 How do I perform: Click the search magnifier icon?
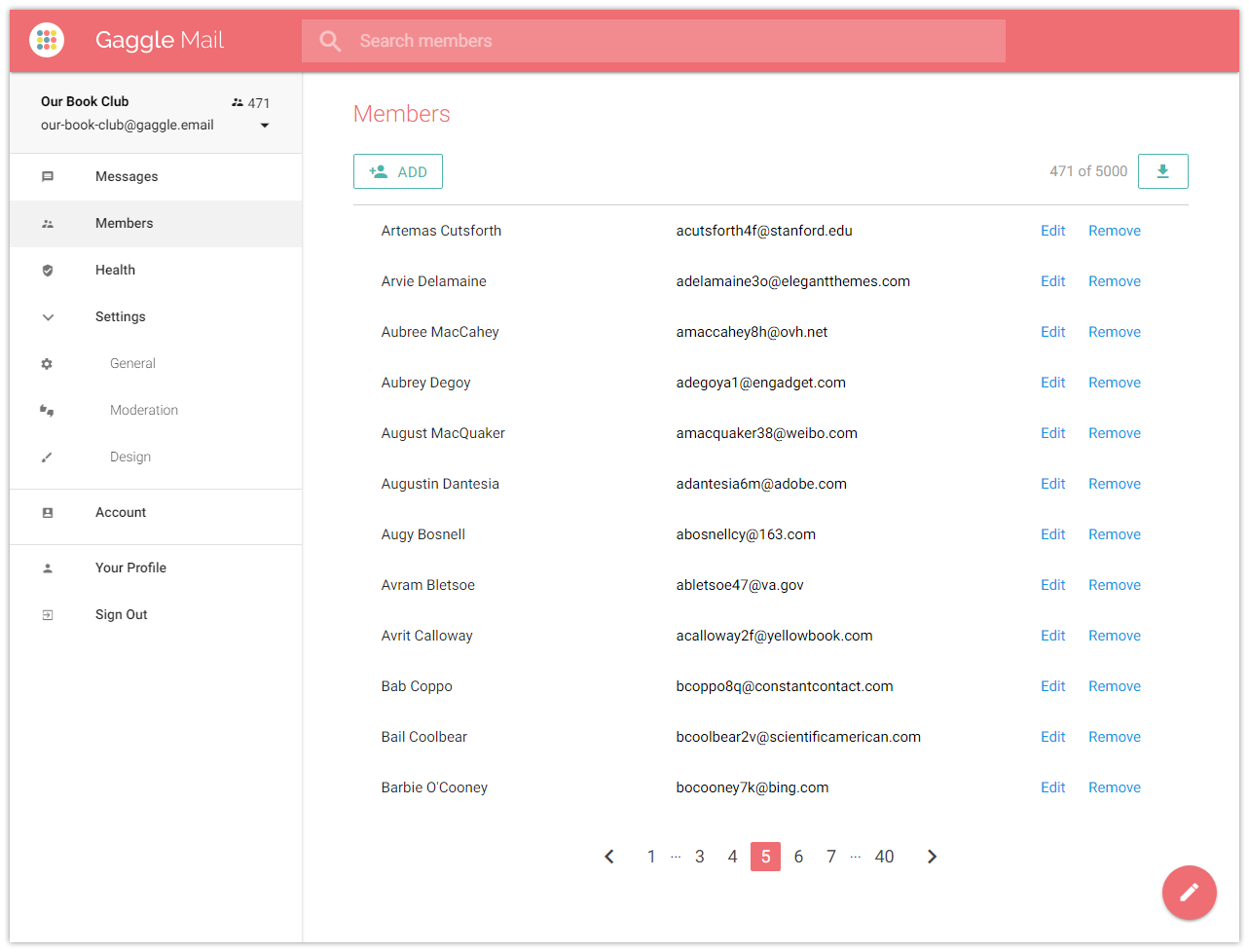coord(331,41)
